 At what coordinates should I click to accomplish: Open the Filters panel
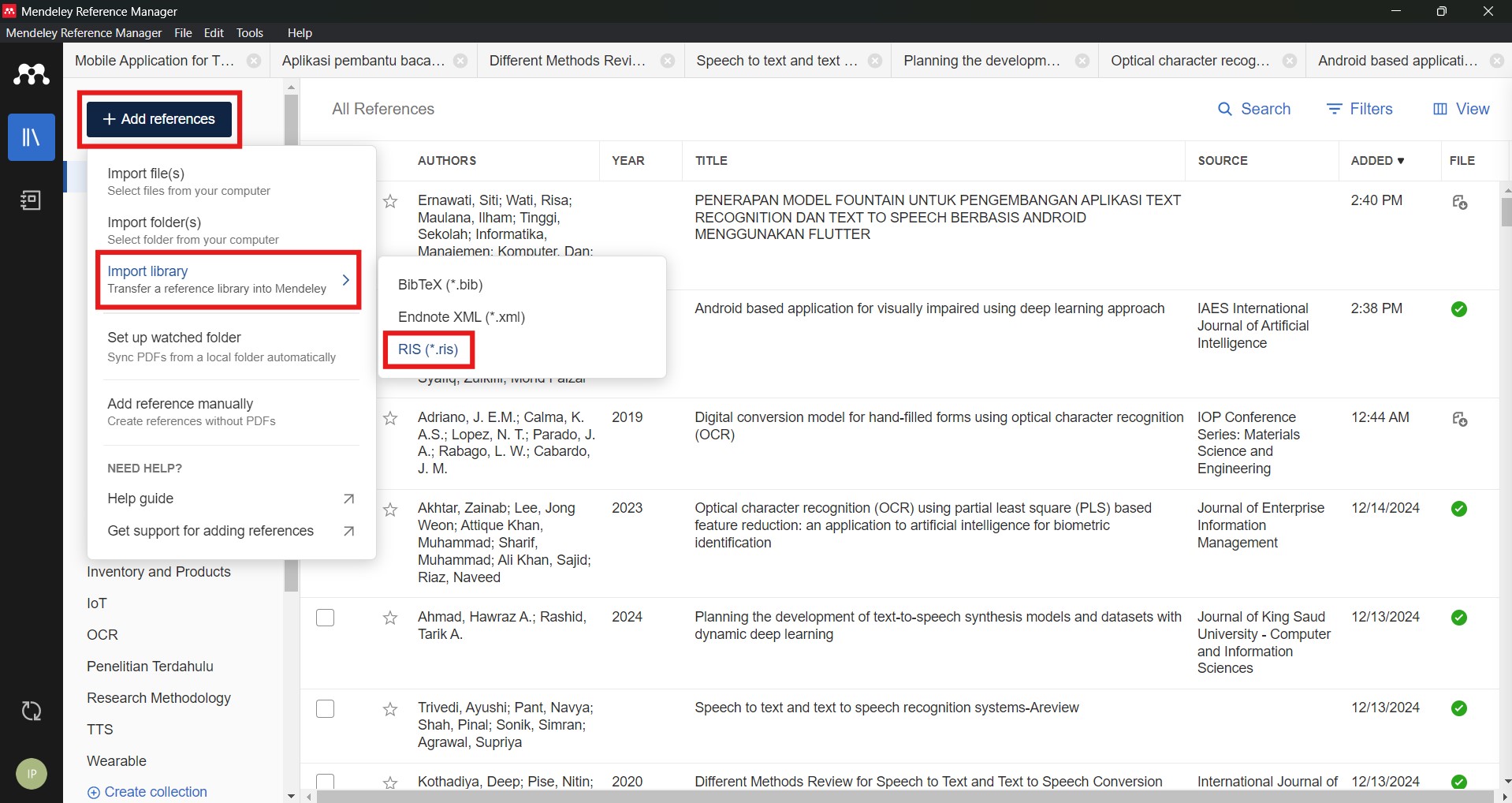(1360, 109)
